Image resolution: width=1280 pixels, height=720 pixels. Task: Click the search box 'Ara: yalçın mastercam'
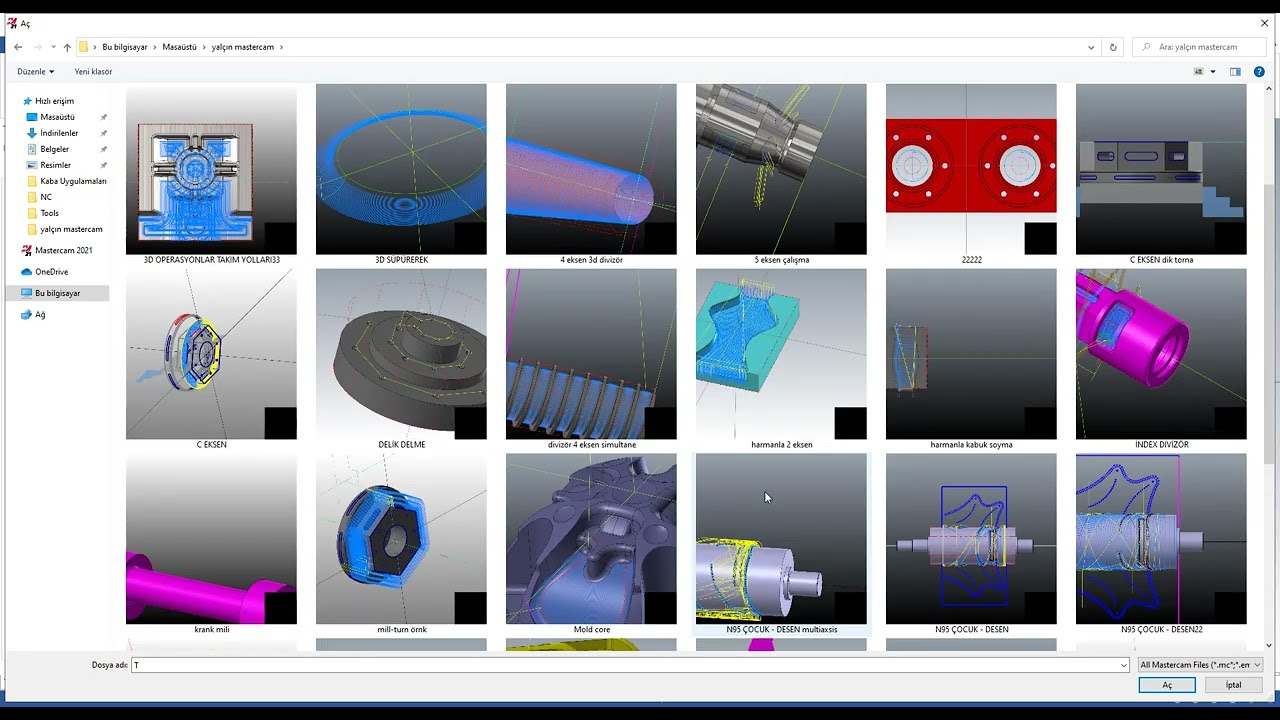[x=1200, y=47]
